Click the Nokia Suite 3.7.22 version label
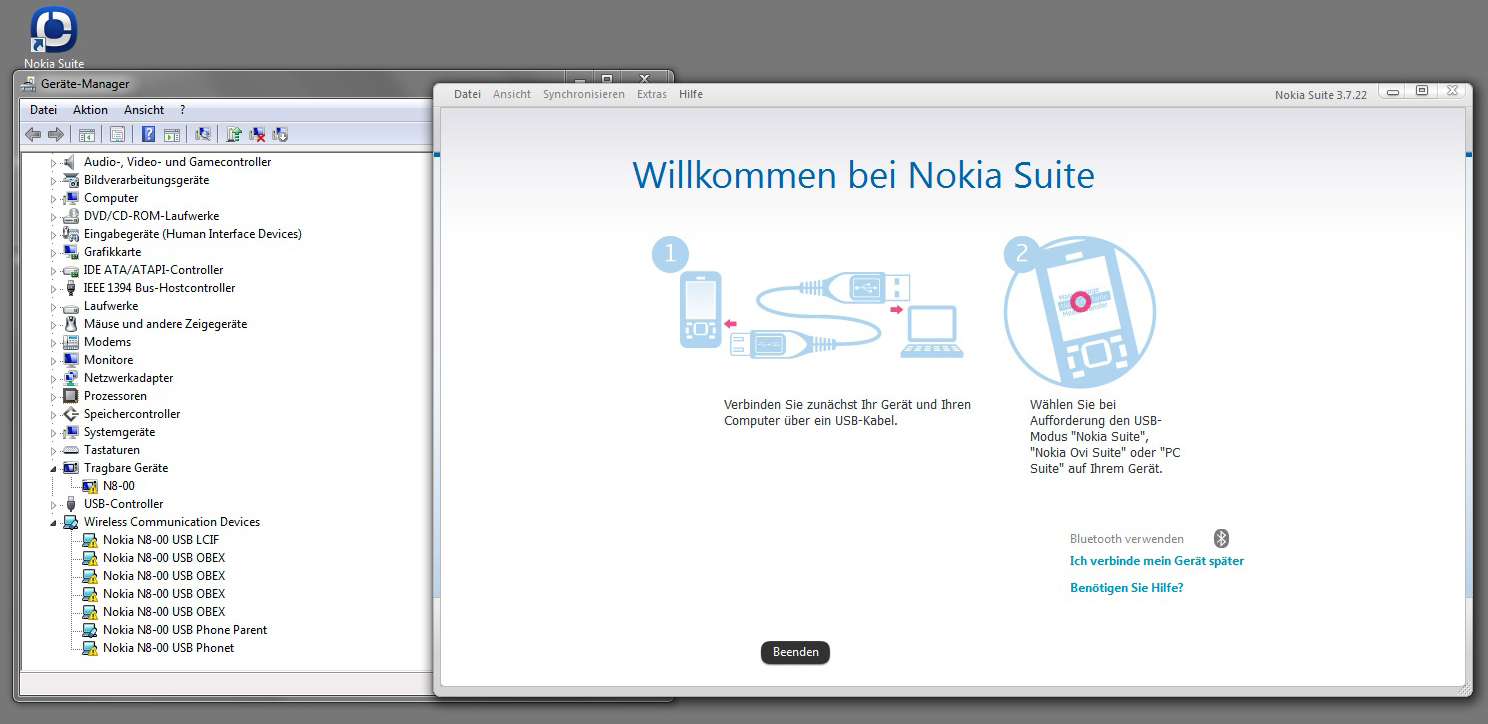This screenshot has width=1488, height=724. (1320, 95)
